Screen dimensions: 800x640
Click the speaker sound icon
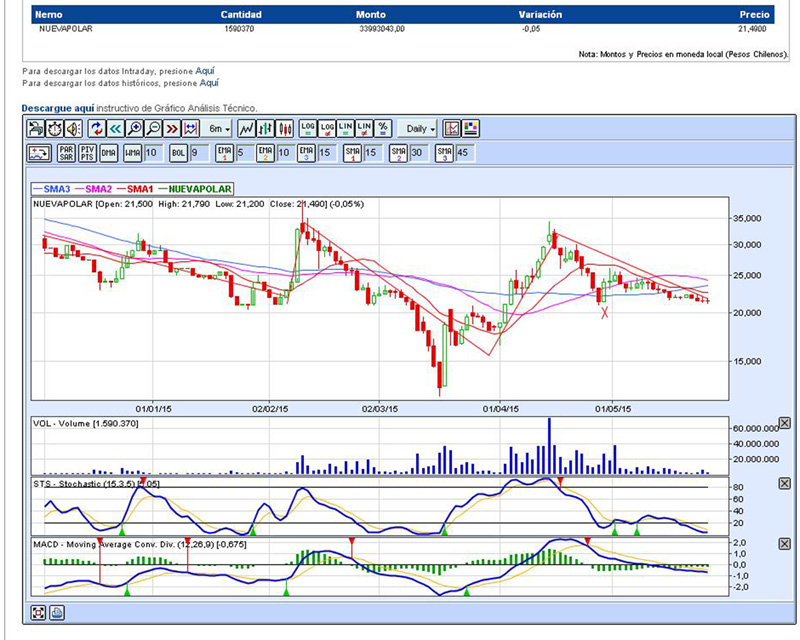pos(73,129)
